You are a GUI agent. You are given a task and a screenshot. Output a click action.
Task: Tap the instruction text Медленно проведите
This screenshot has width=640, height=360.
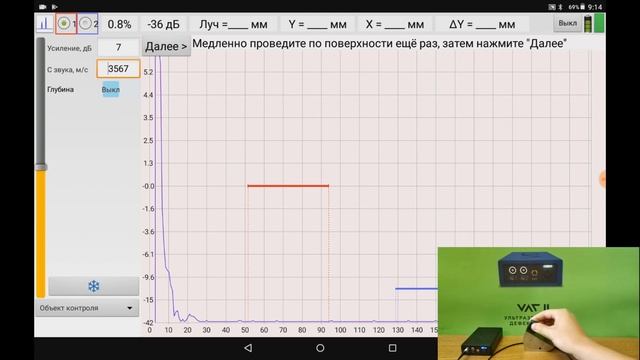pos(379,43)
